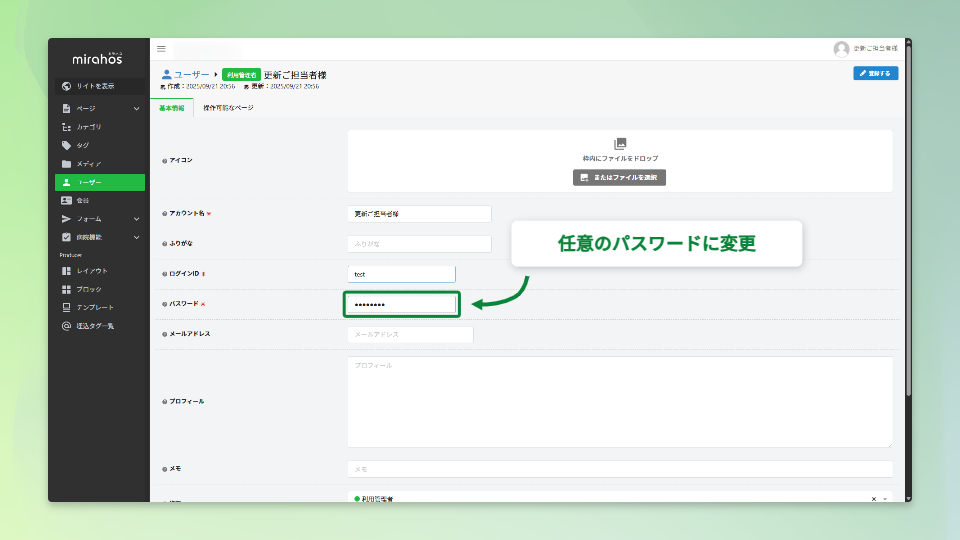
Task: Open タグ in the sidebar
Action: [82, 145]
